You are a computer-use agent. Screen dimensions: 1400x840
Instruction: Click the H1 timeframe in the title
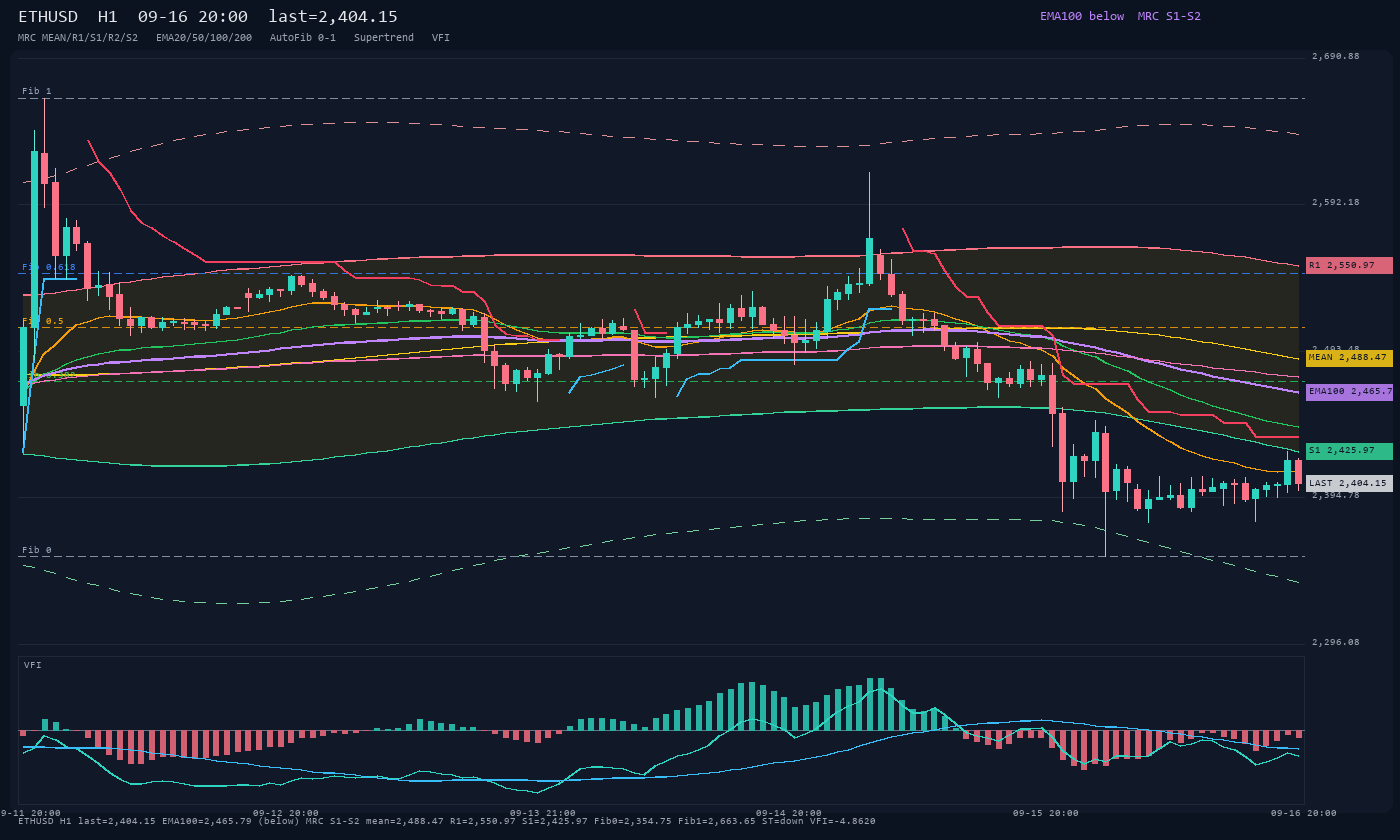[x=108, y=16]
